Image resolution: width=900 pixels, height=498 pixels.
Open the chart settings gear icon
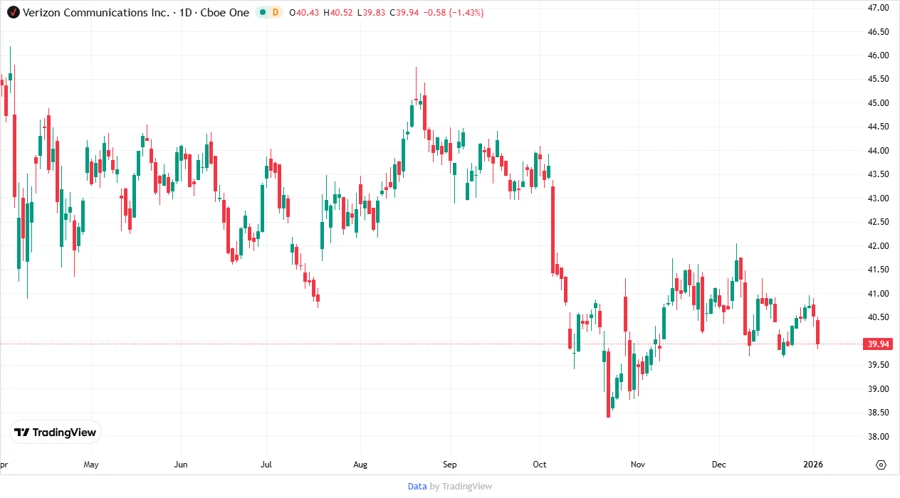[x=881, y=465]
